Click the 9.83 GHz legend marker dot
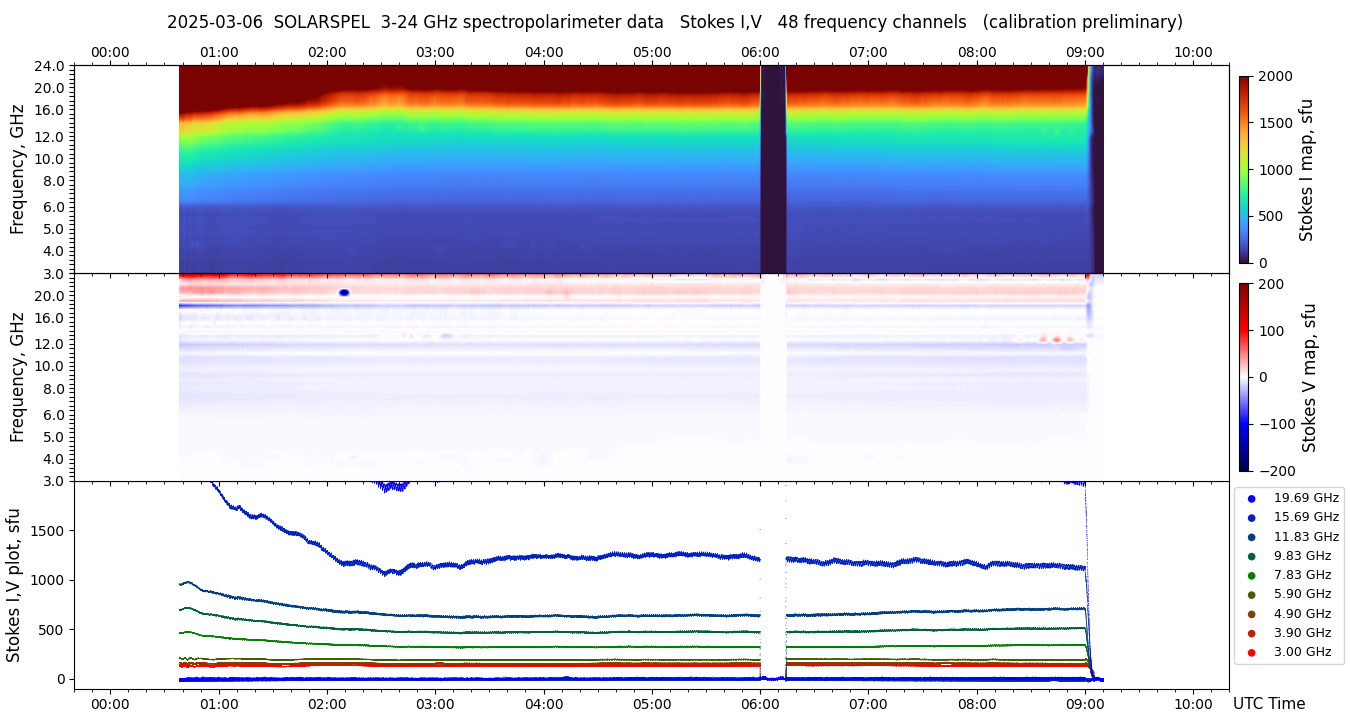The width and height of the screenshot is (1350, 725). [1251, 556]
